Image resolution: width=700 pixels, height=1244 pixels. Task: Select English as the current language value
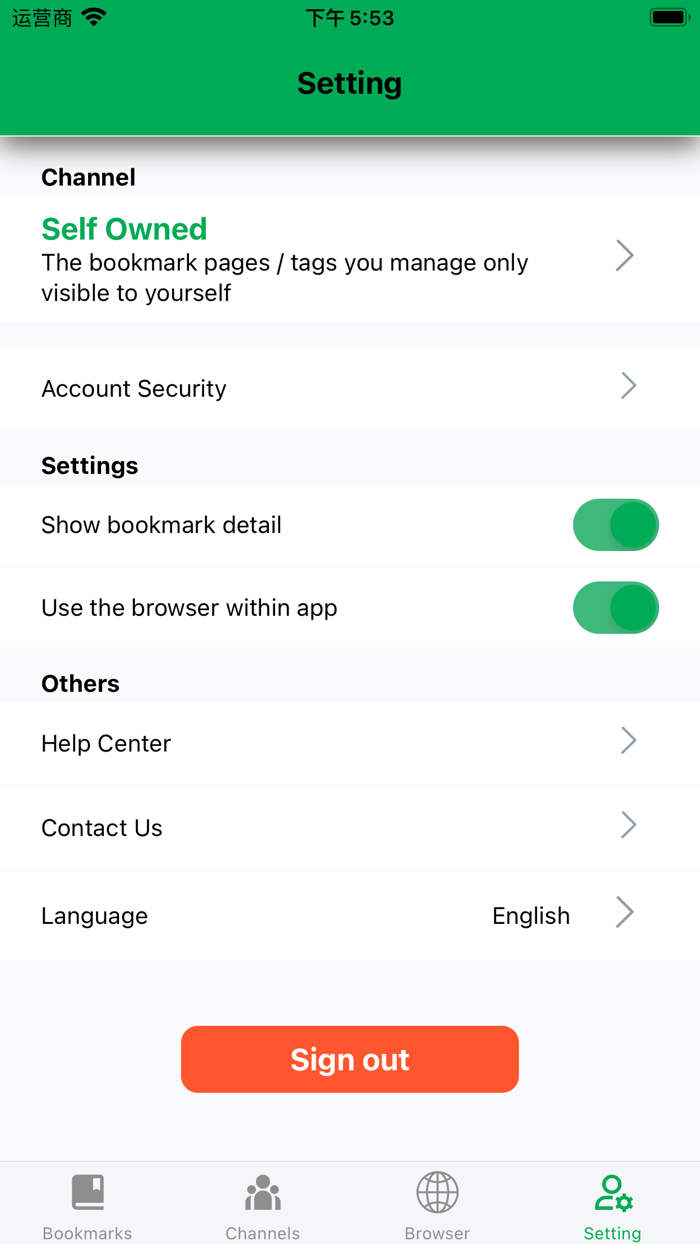[x=531, y=914]
